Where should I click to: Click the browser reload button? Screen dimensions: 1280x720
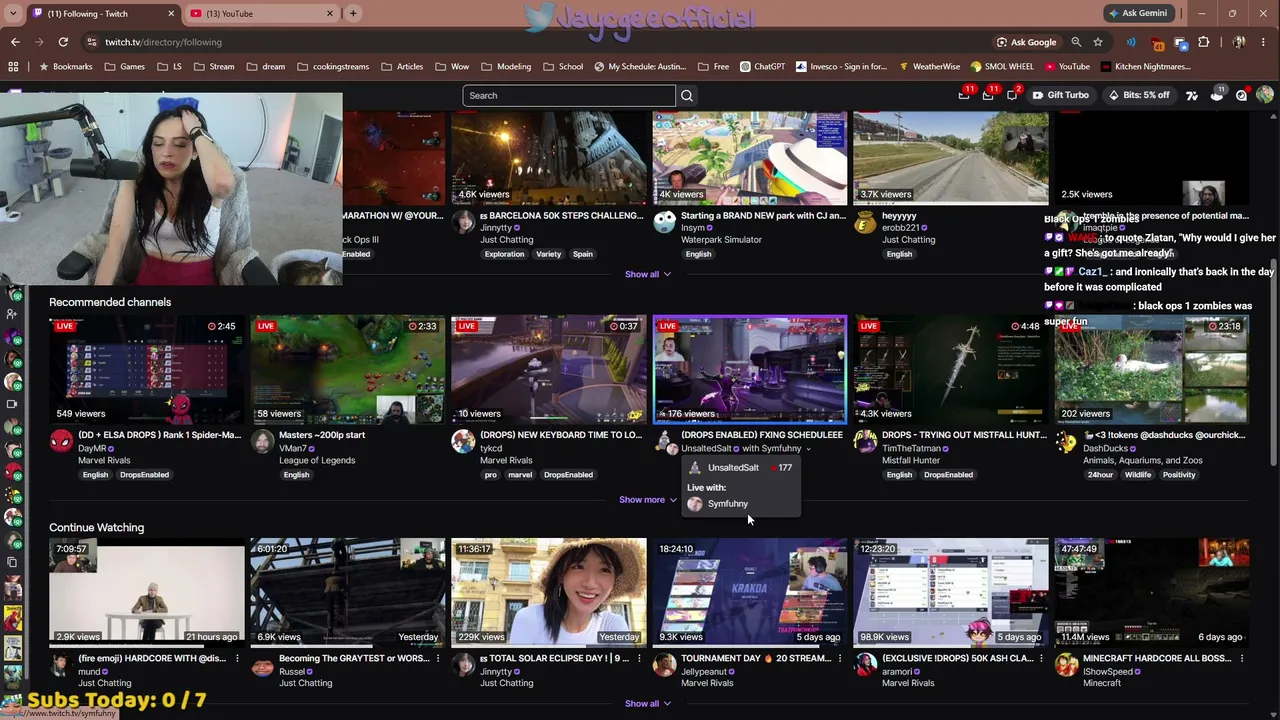tap(63, 42)
